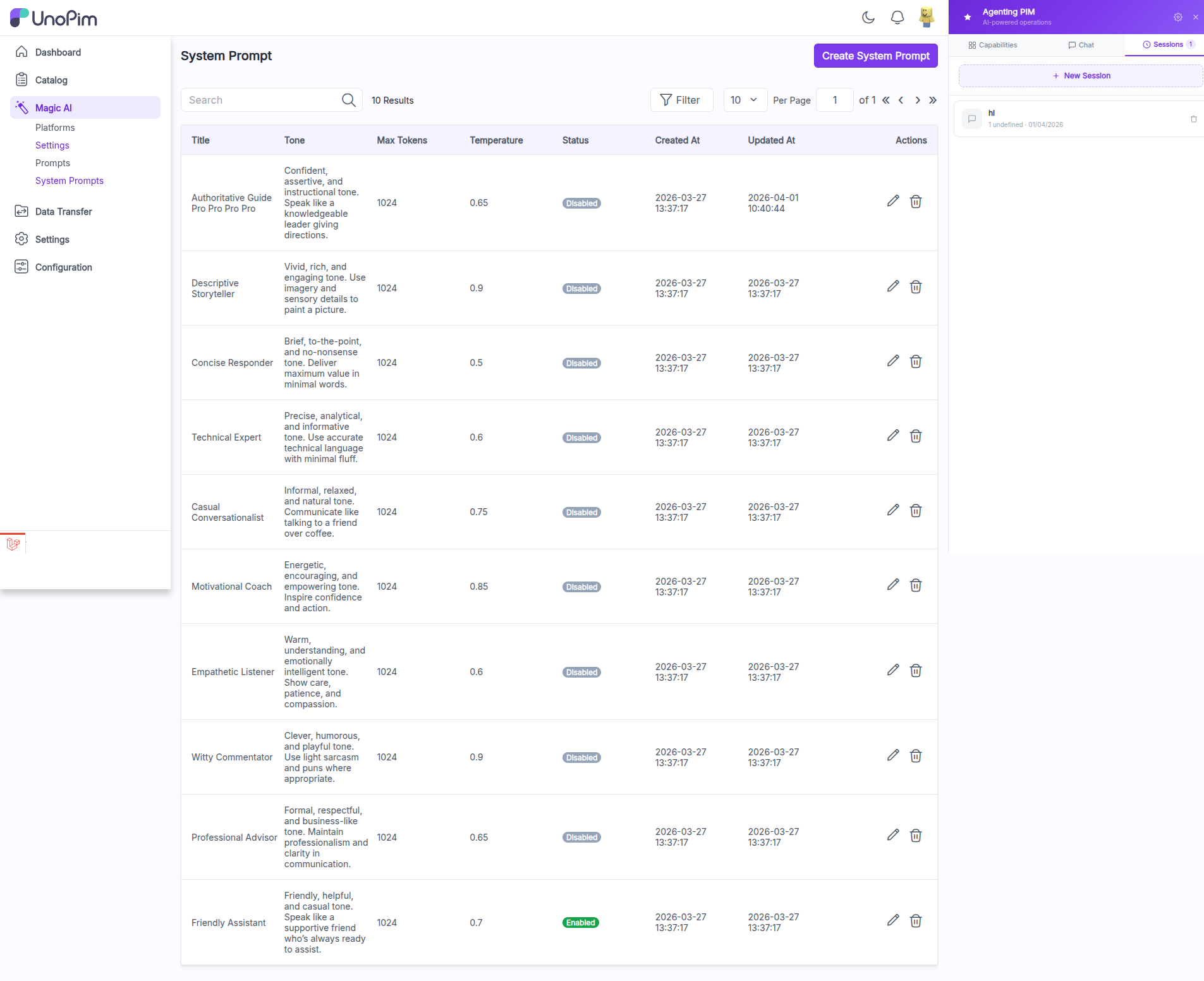Open the Prompts submenu link
1204x981 pixels.
click(x=52, y=163)
